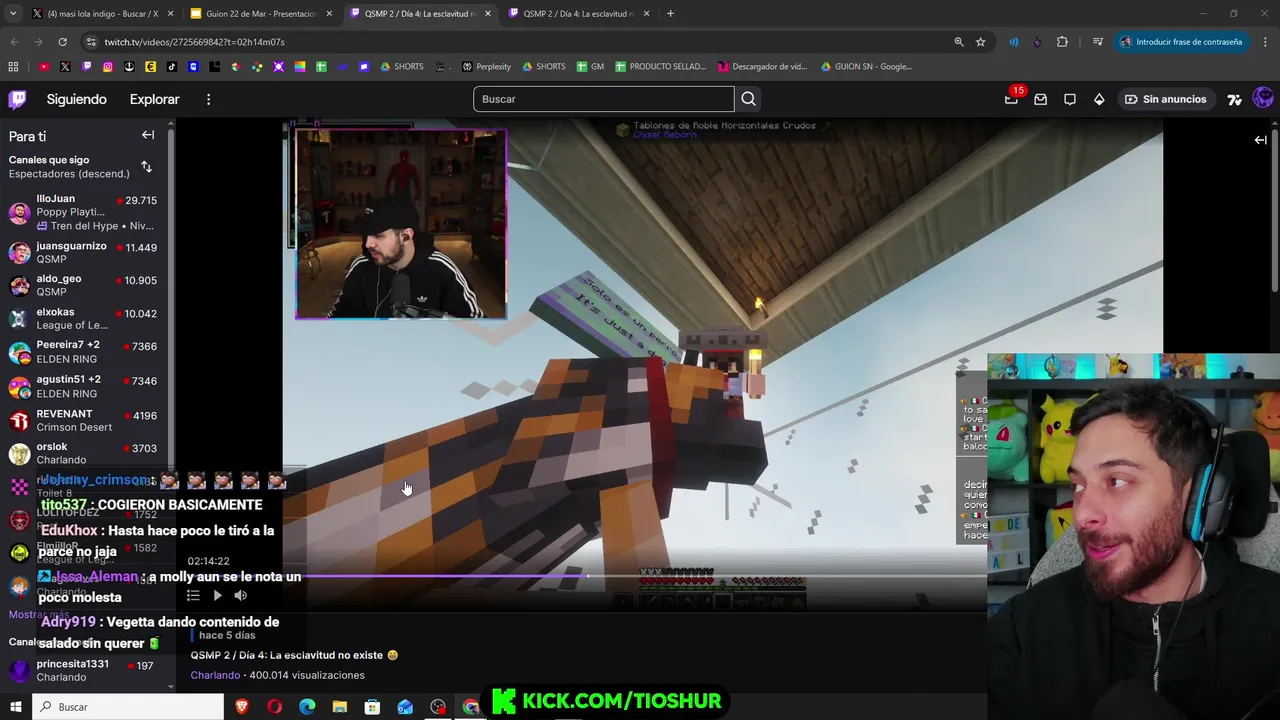Launch Brave from the taskbar
Screen dimensions: 1280x720
[242, 707]
